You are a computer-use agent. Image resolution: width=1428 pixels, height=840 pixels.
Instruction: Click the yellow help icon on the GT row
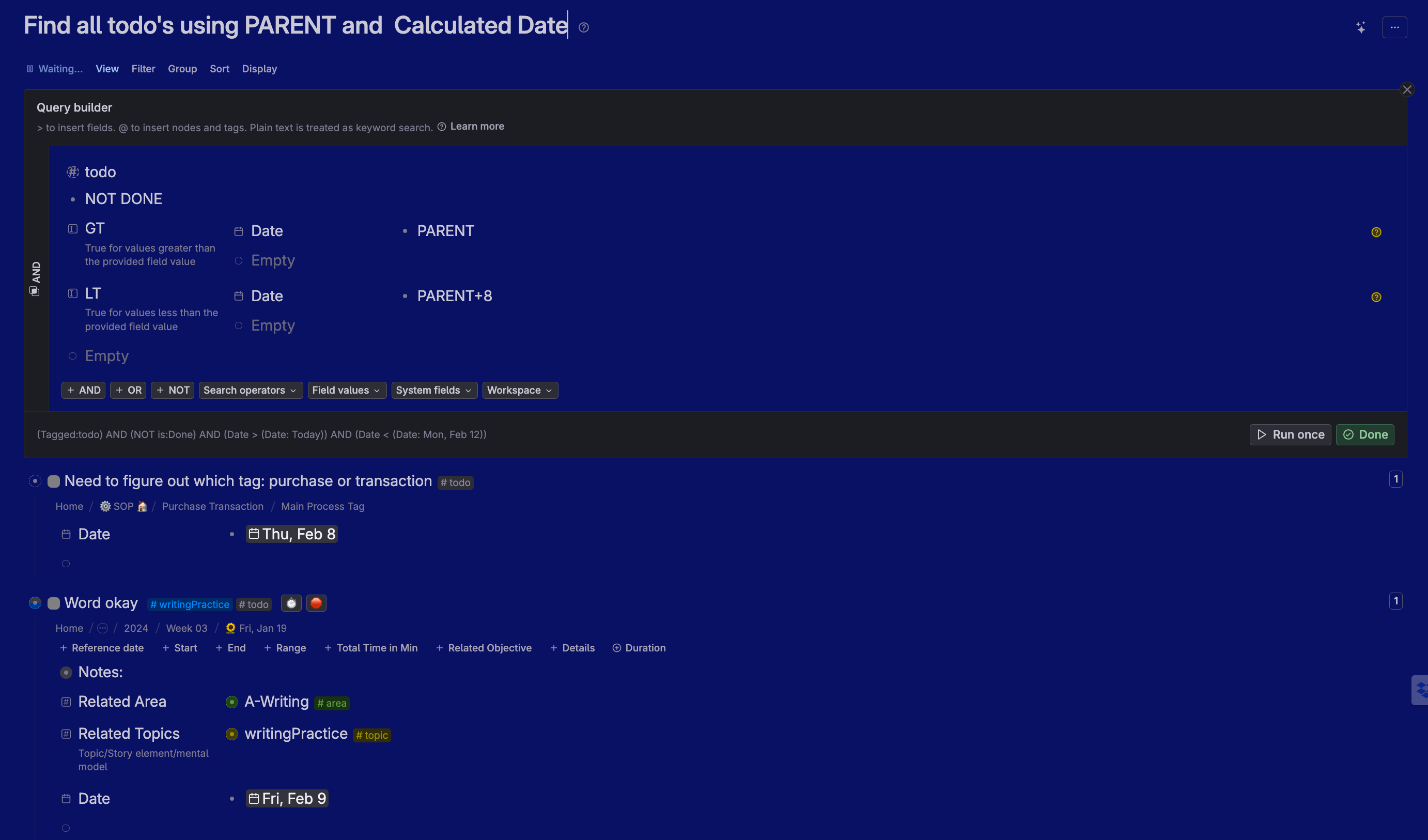point(1376,232)
